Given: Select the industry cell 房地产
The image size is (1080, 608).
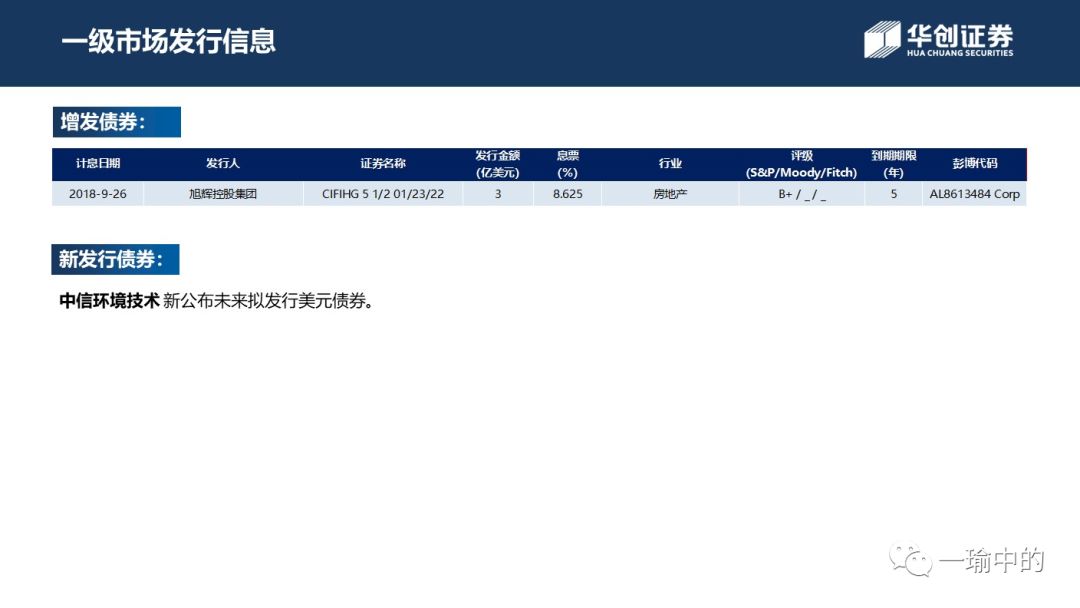Looking at the screenshot, I should 670,194.
